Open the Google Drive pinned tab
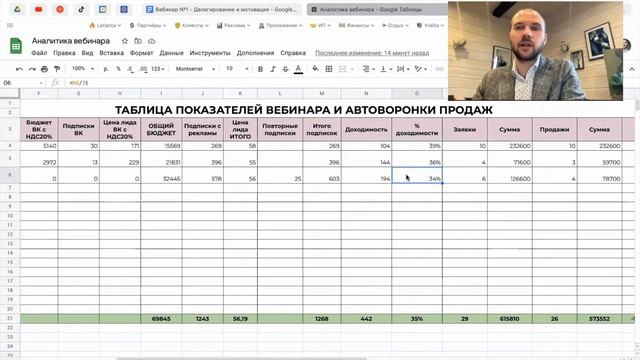The width and height of the screenshot is (640, 360). point(17,9)
